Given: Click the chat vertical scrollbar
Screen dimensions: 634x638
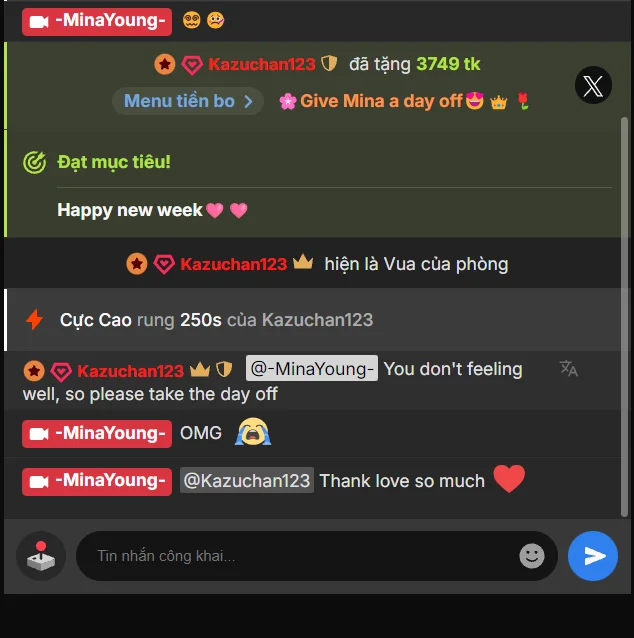Looking at the screenshot, I should point(624,317).
